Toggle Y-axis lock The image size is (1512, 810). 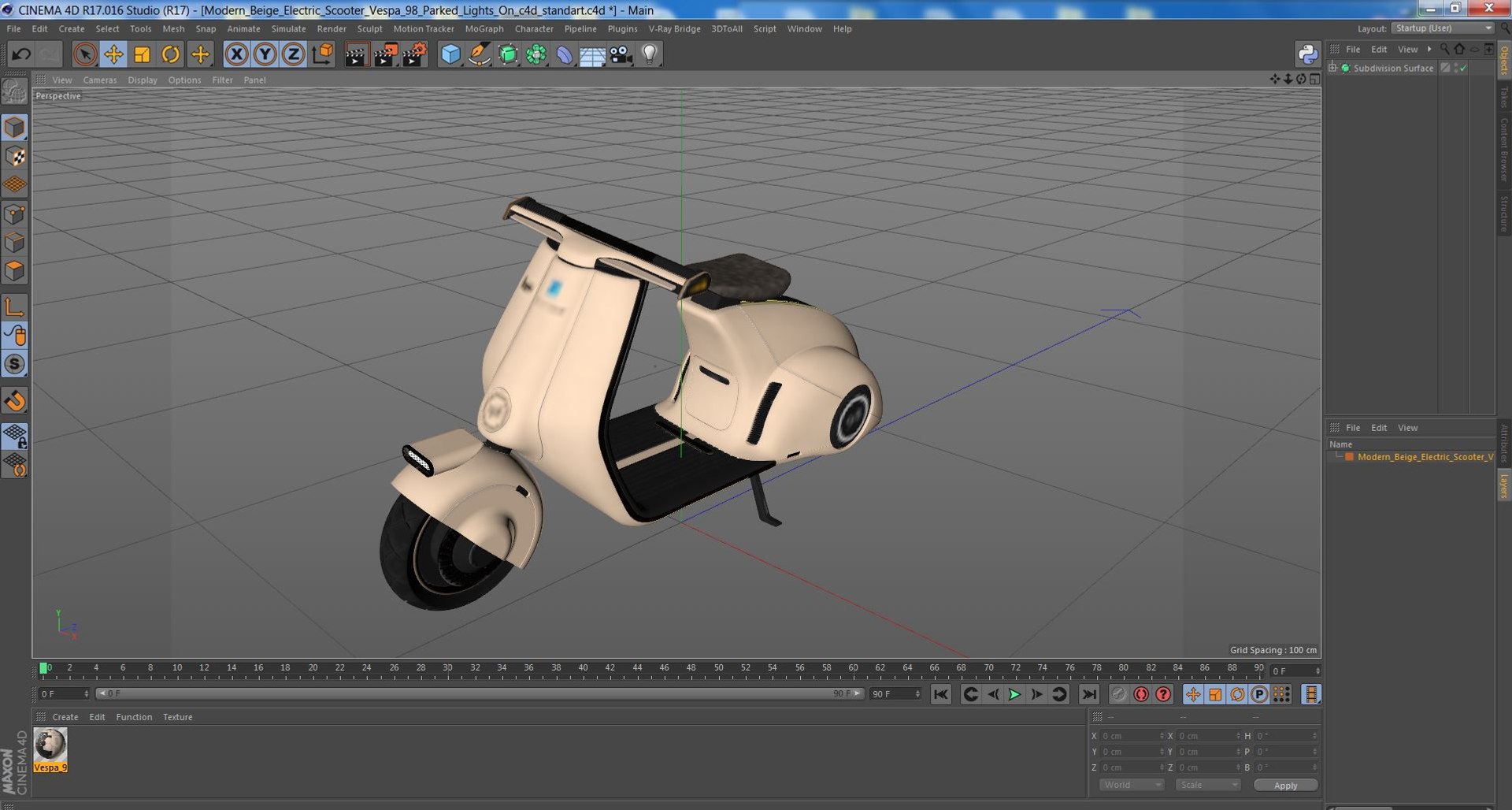(265, 54)
